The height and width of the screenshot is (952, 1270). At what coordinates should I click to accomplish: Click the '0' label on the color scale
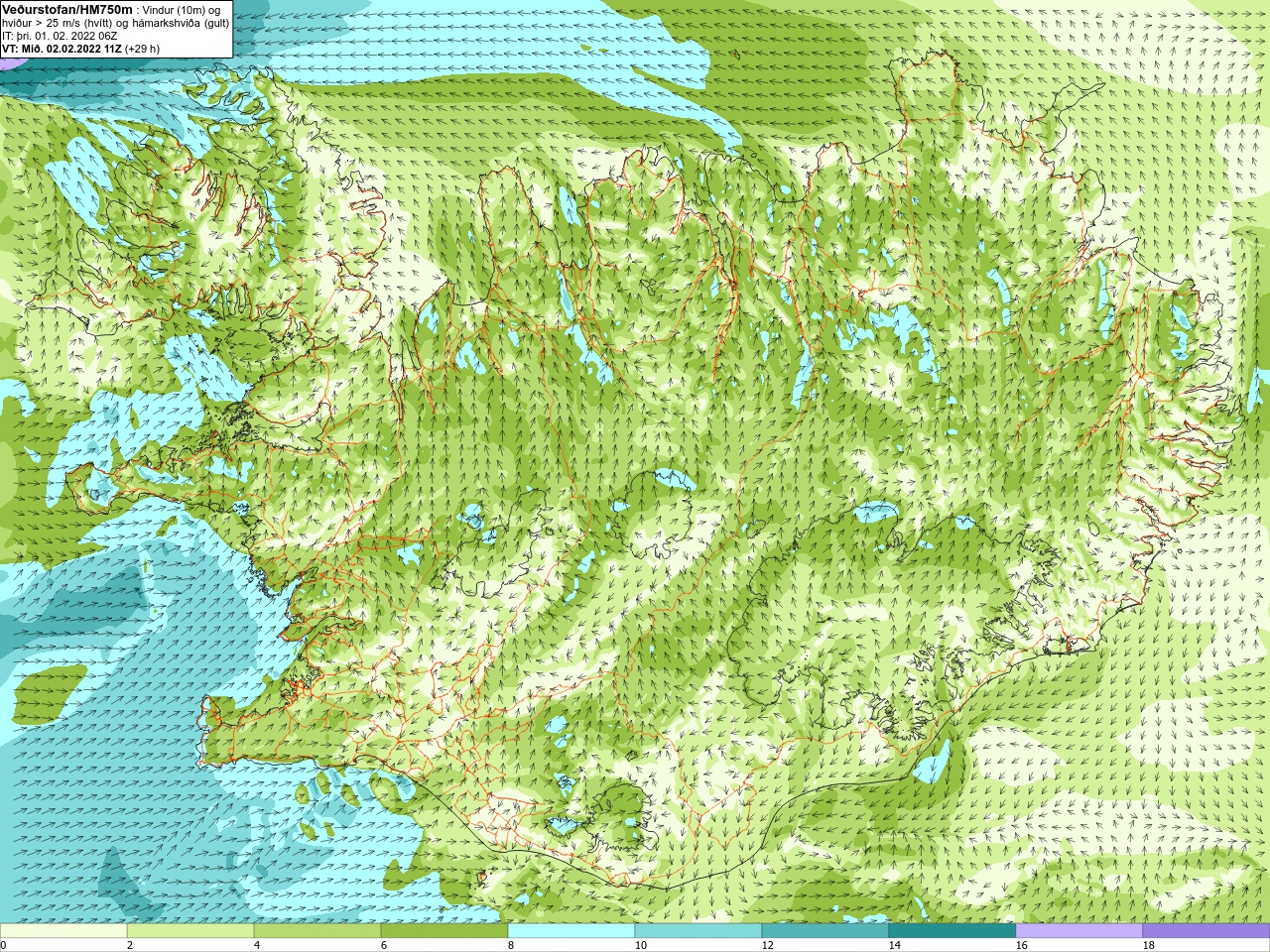4,945
